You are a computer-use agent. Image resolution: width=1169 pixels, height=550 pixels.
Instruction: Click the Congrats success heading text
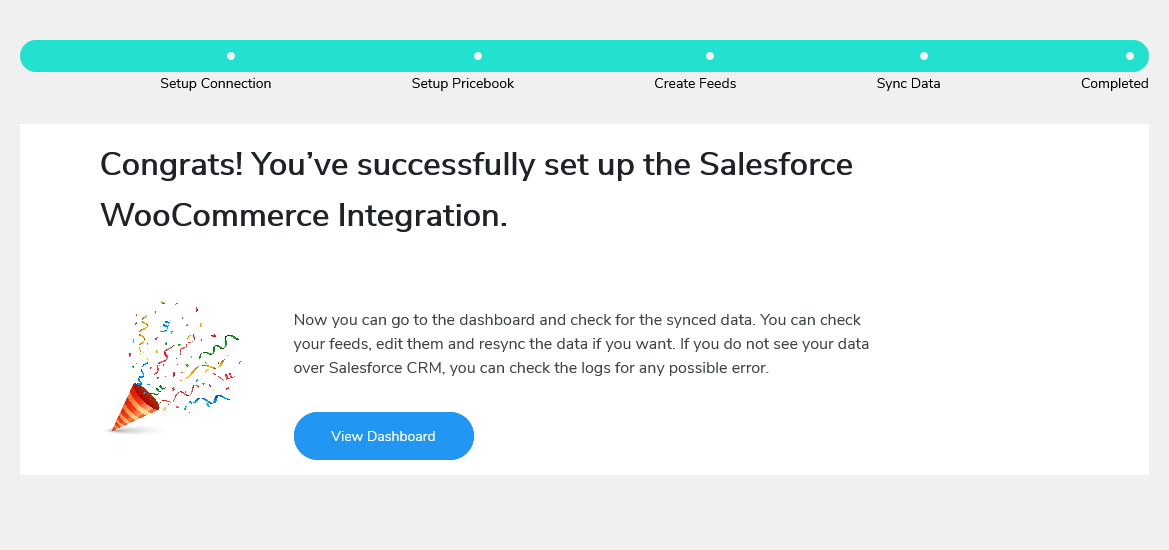pos(476,164)
